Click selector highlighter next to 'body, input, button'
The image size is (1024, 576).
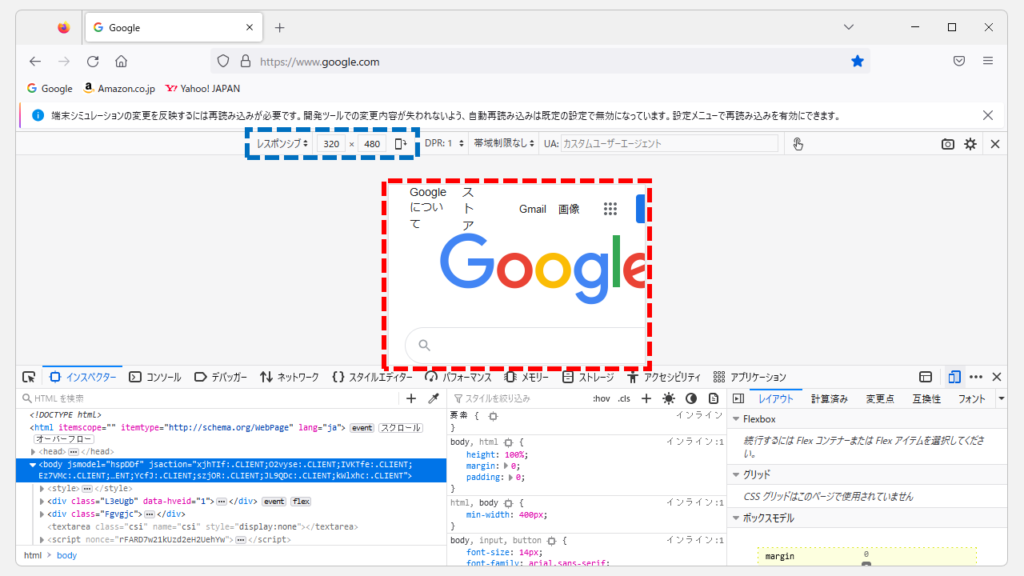(x=552, y=541)
